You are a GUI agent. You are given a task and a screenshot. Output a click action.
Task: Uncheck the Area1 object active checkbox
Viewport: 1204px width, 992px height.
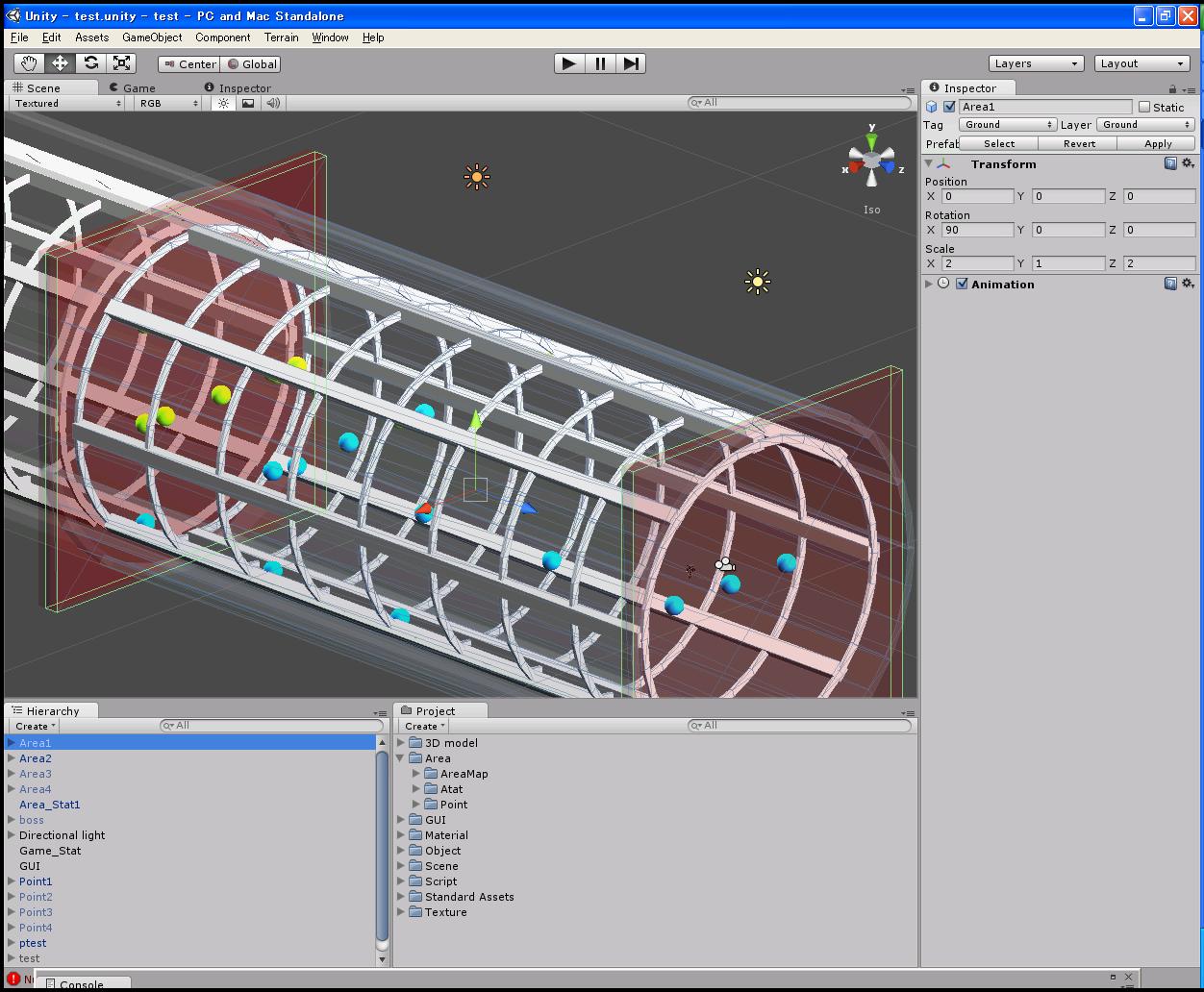pyautogui.click(x=949, y=107)
